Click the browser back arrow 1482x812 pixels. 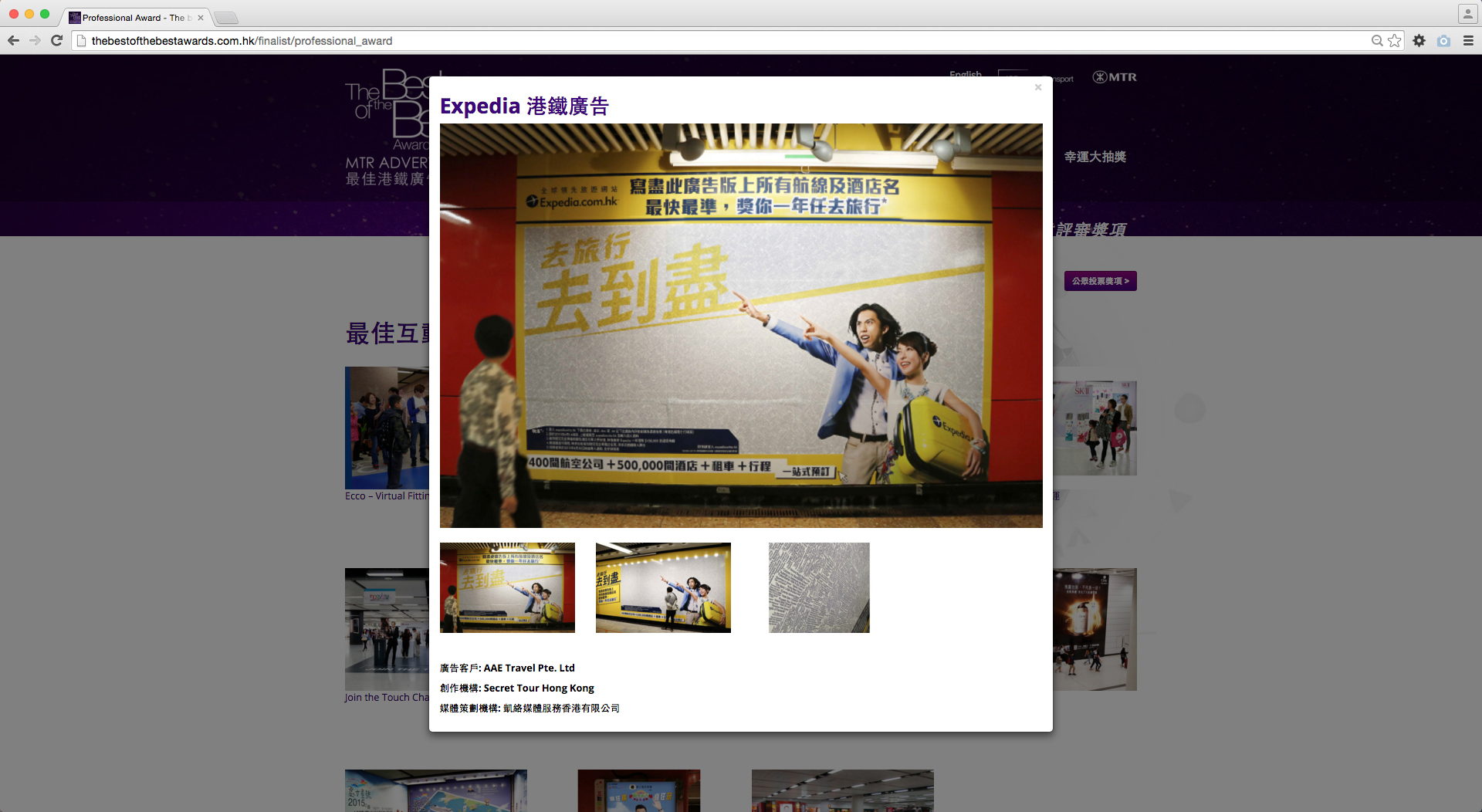pyautogui.click(x=13, y=41)
